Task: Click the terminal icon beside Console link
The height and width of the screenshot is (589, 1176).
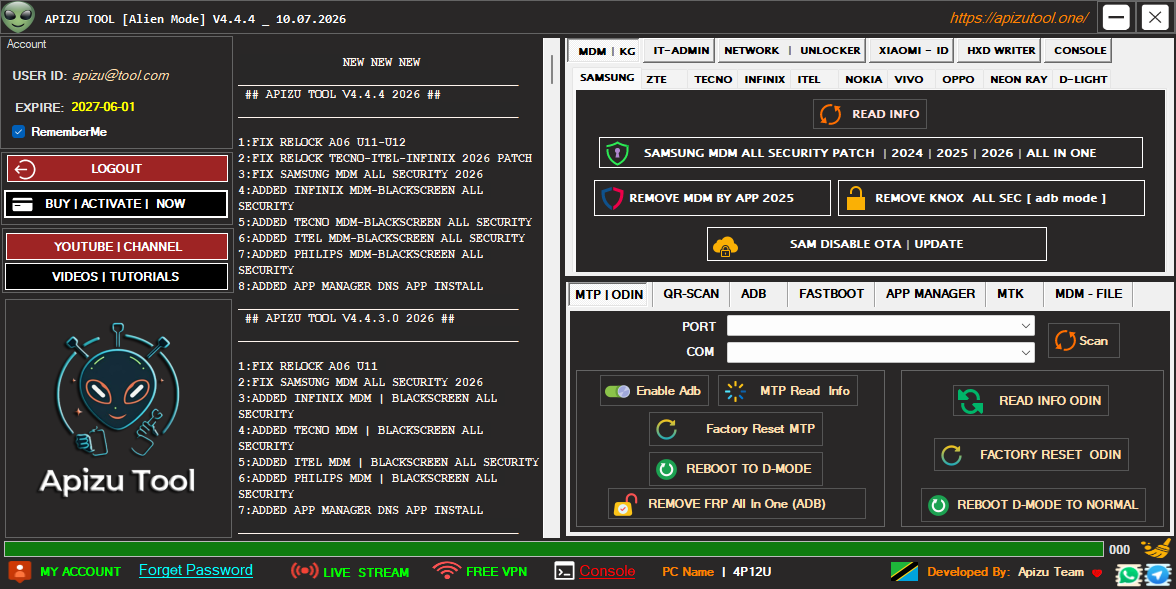Action: (x=564, y=572)
